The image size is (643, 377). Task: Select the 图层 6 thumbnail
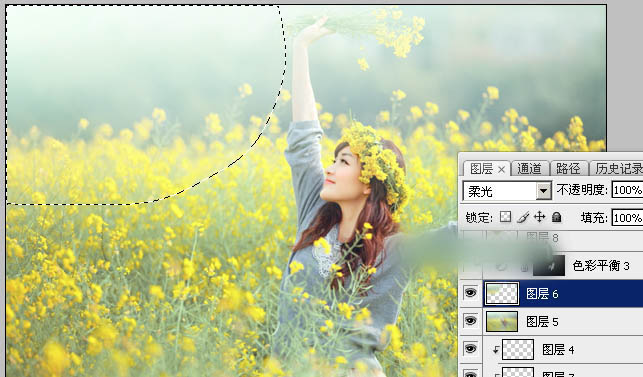pyautogui.click(x=502, y=294)
